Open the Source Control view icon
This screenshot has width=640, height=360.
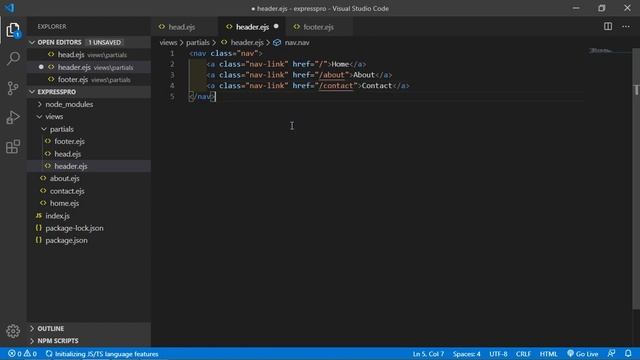coord(13,88)
